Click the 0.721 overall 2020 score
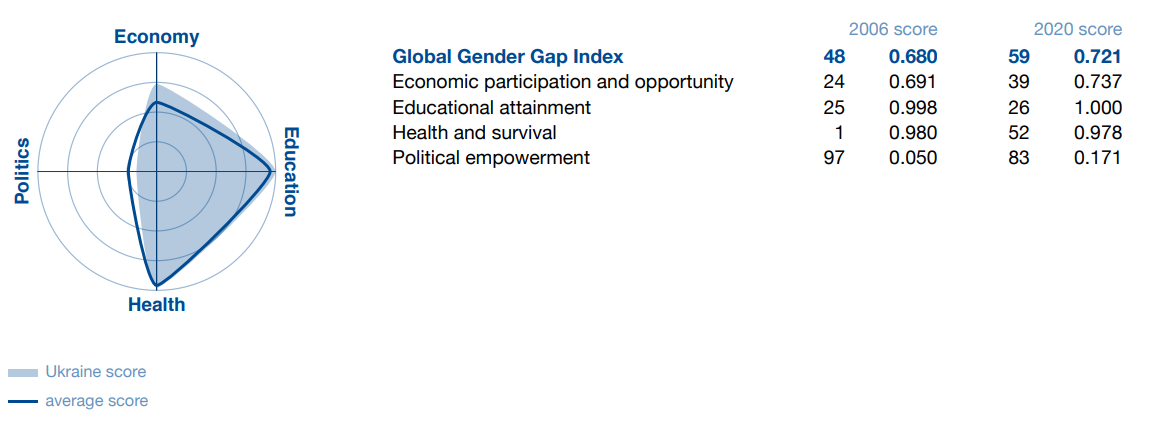 1098,57
